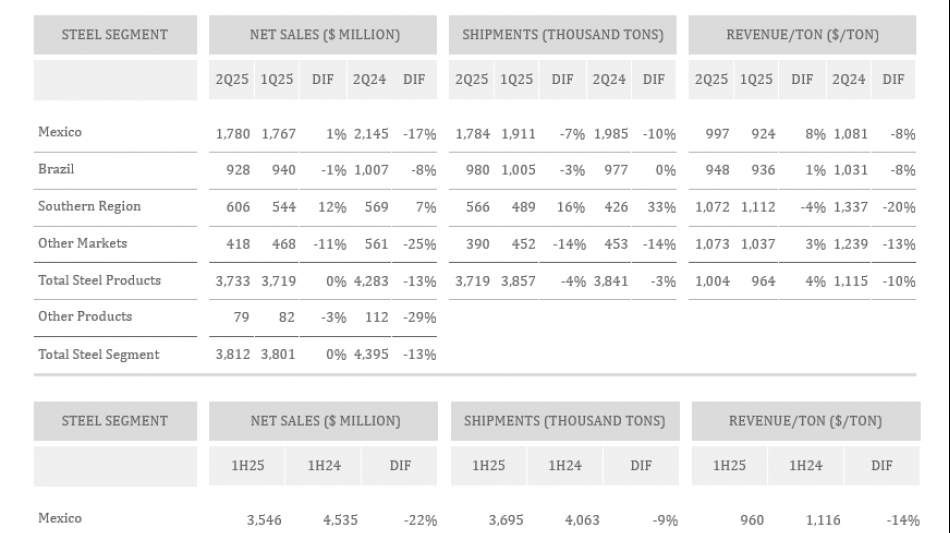Image resolution: width=950 pixels, height=533 pixels.
Task: Click the 4,395 total net sales value
Action: pyautogui.click(x=370, y=354)
